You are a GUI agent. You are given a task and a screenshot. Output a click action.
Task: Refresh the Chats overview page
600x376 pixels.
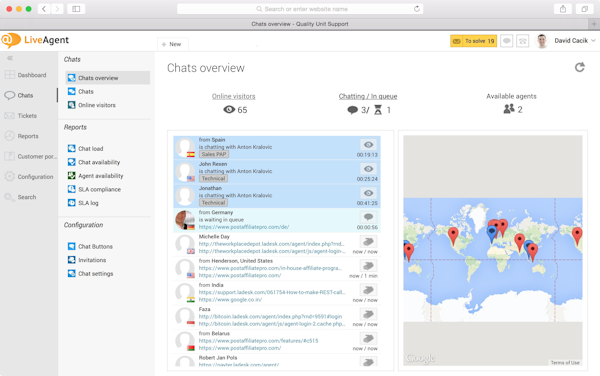point(580,67)
